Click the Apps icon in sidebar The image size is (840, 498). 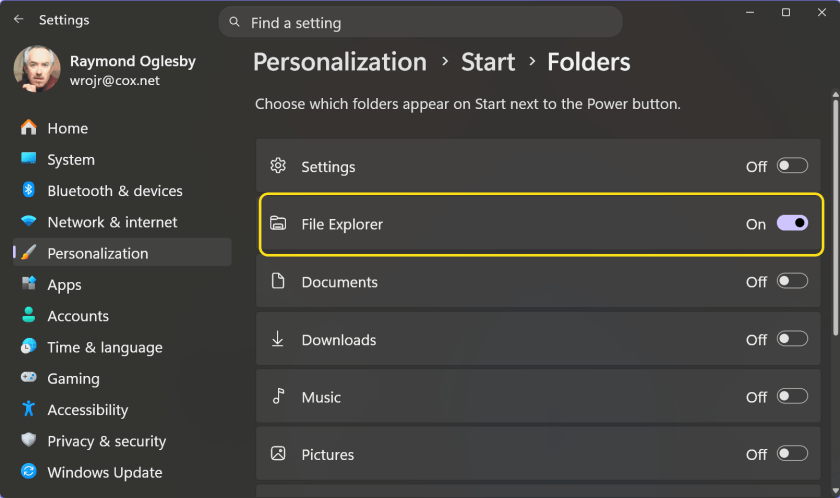28,283
